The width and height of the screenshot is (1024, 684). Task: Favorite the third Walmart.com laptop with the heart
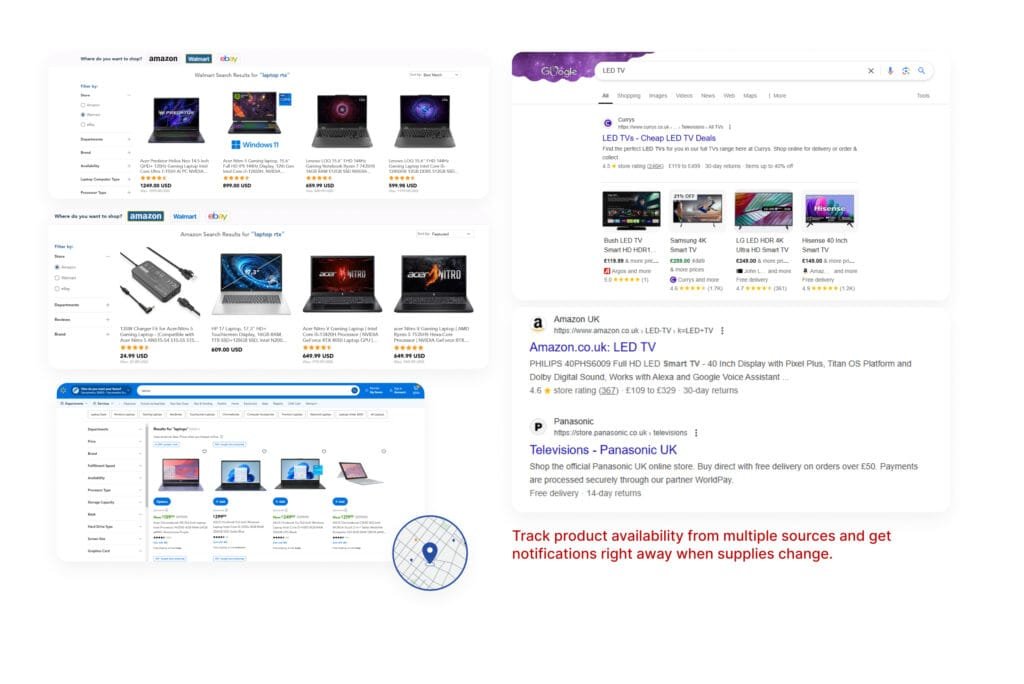pyautogui.click(x=323, y=451)
